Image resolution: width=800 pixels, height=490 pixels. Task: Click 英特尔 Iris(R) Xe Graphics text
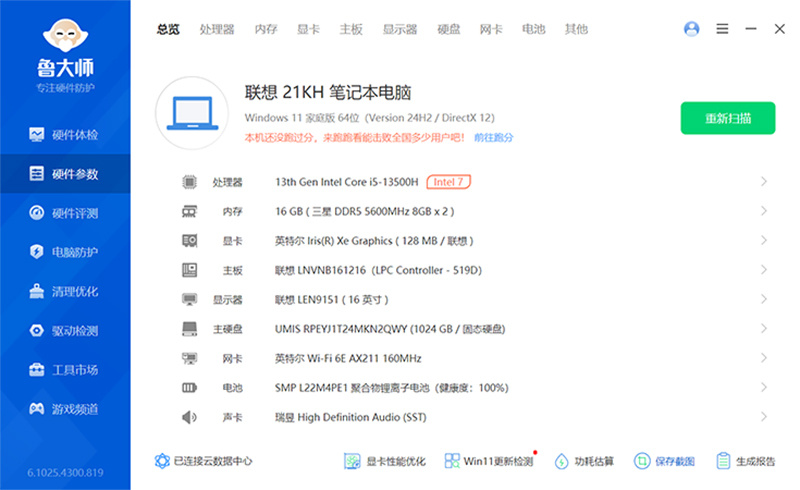pos(374,240)
